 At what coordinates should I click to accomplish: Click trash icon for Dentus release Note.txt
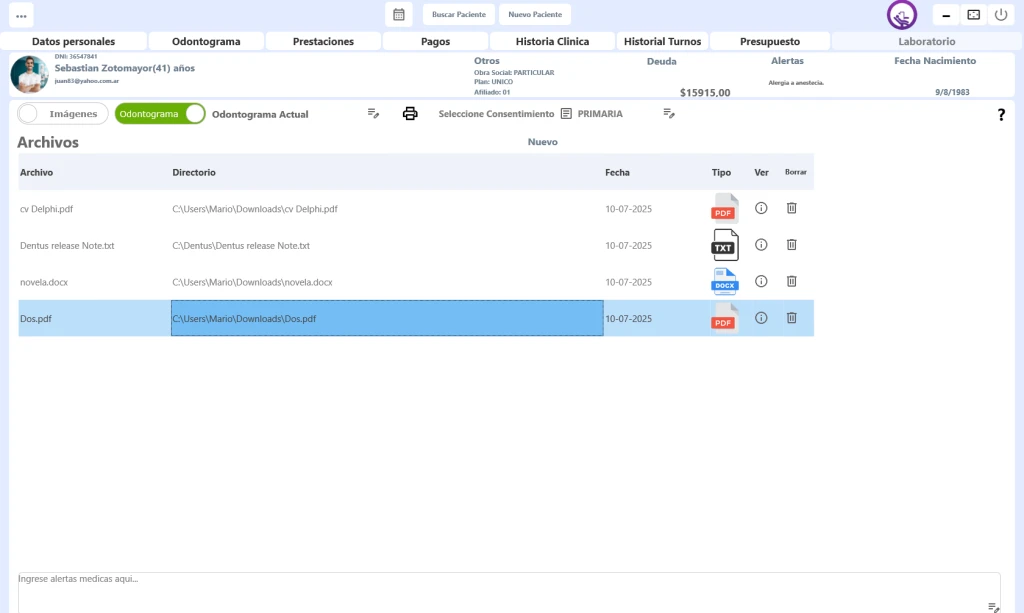791,245
